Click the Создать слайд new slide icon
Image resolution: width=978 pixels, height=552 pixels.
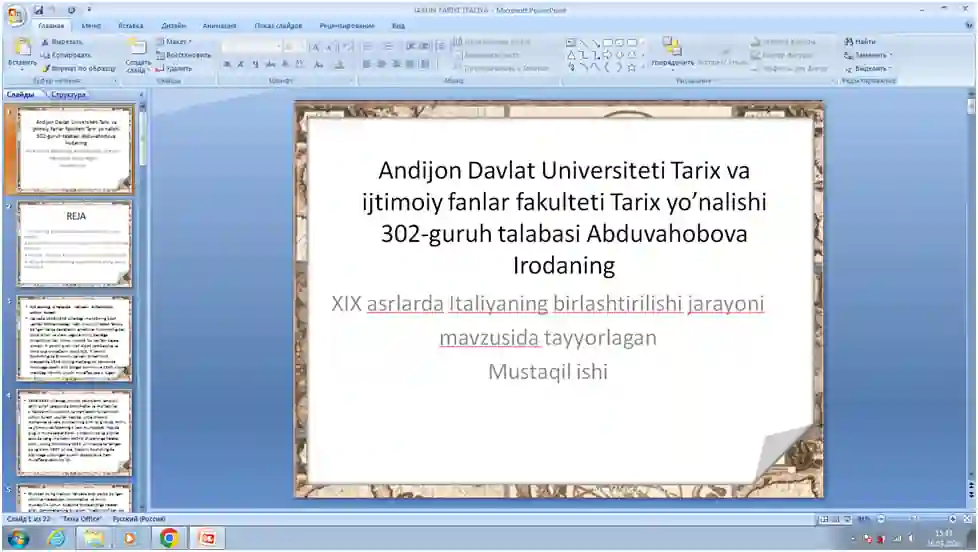click(x=137, y=47)
